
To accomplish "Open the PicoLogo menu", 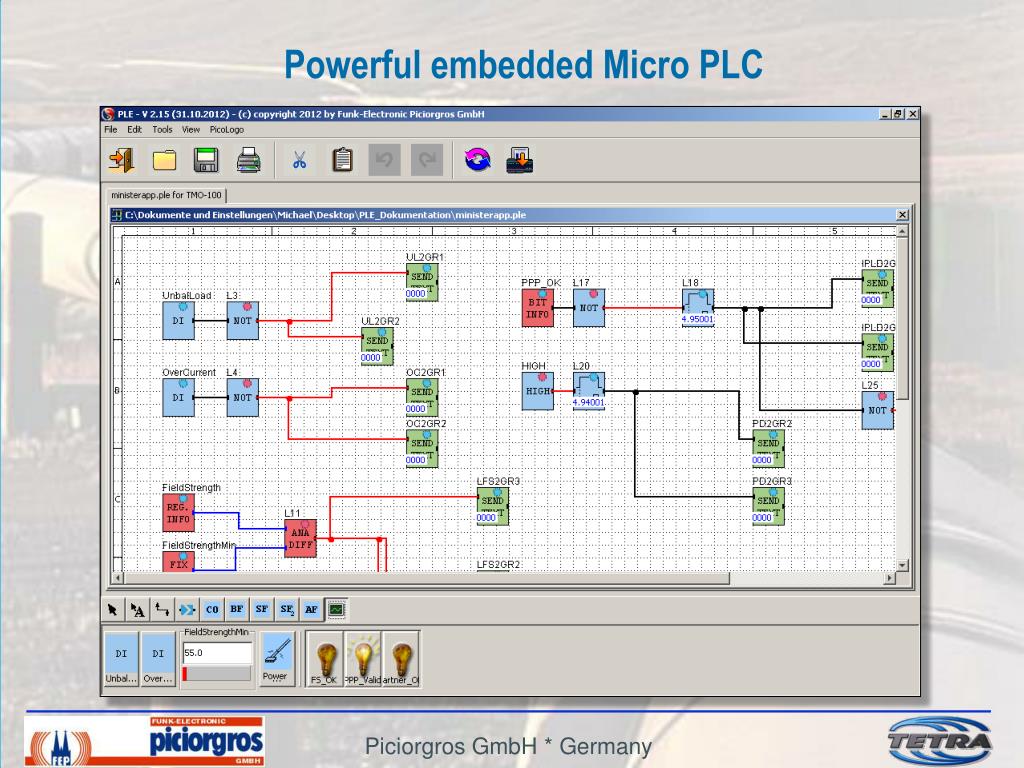I will 227,130.
